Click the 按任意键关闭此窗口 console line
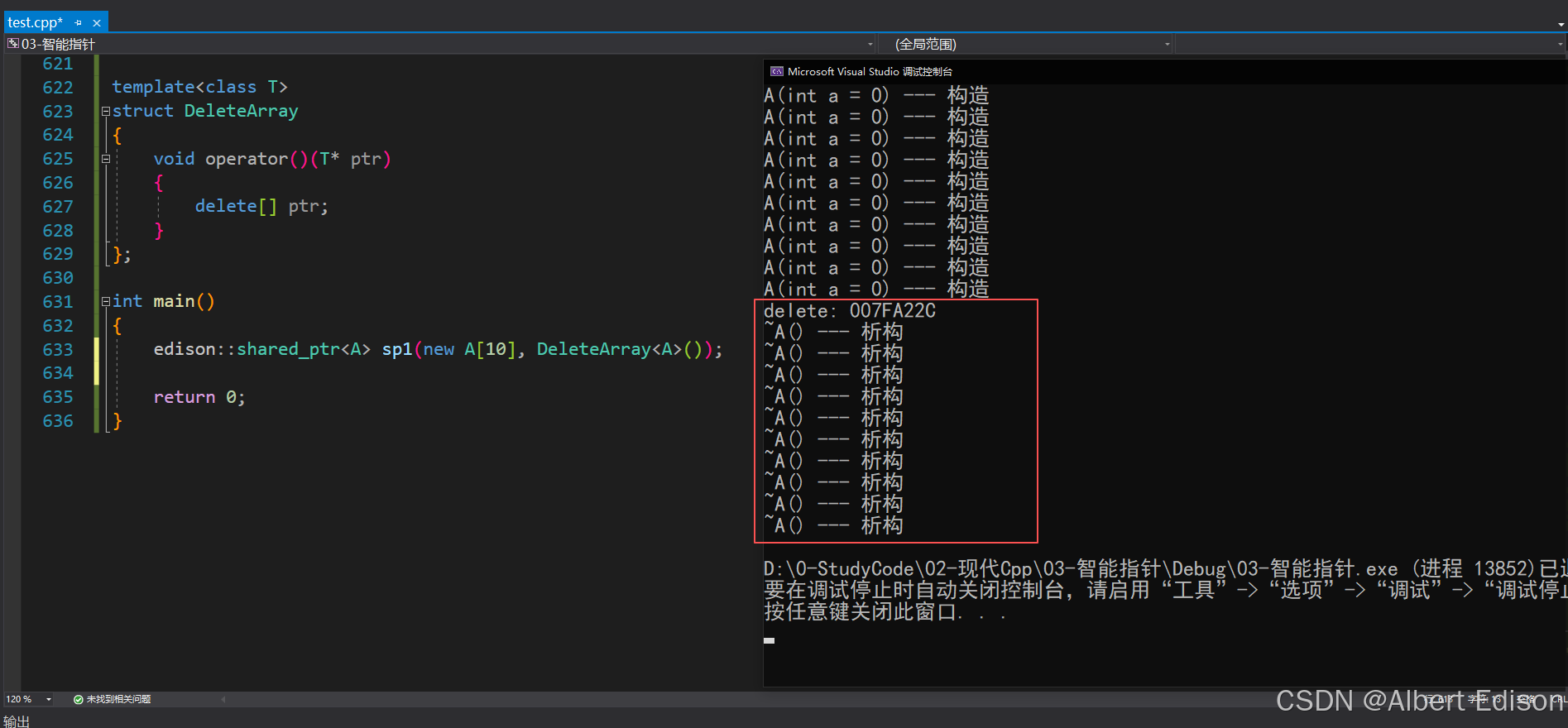The width and height of the screenshot is (1568, 728). click(x=885, y=612)
